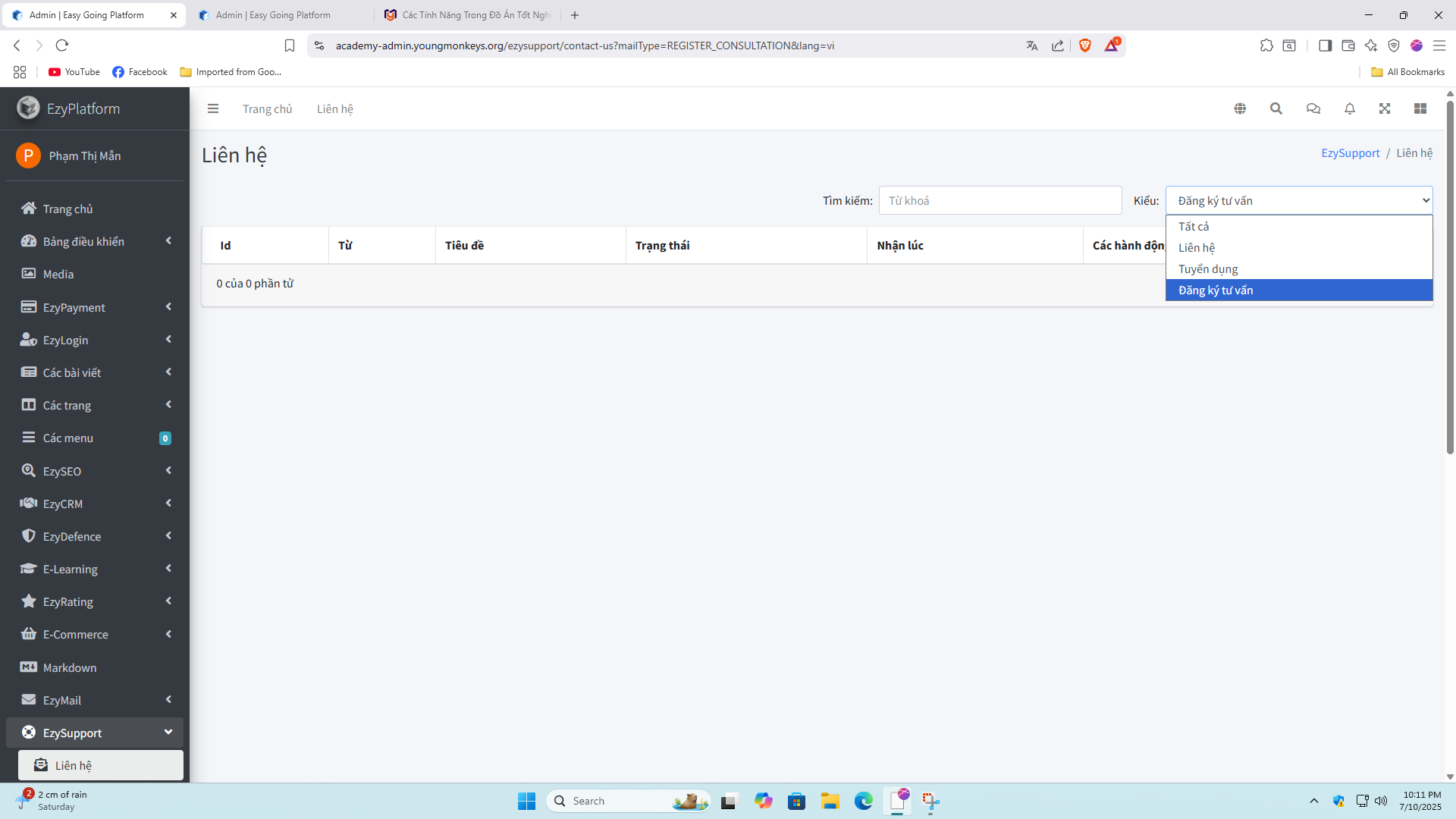The image size is (1456, 819).
Task: Open Trang chủ from the top menu
Action: (267, 108)
